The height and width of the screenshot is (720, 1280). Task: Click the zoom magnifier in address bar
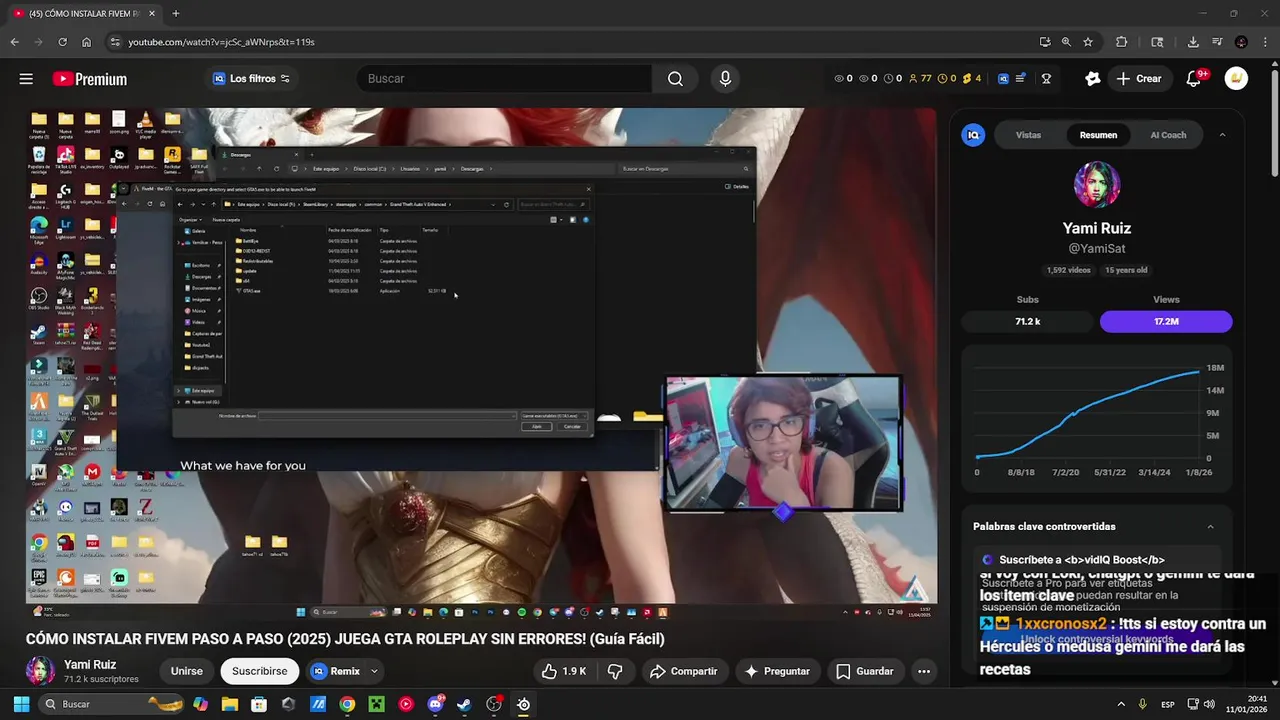1066,42
